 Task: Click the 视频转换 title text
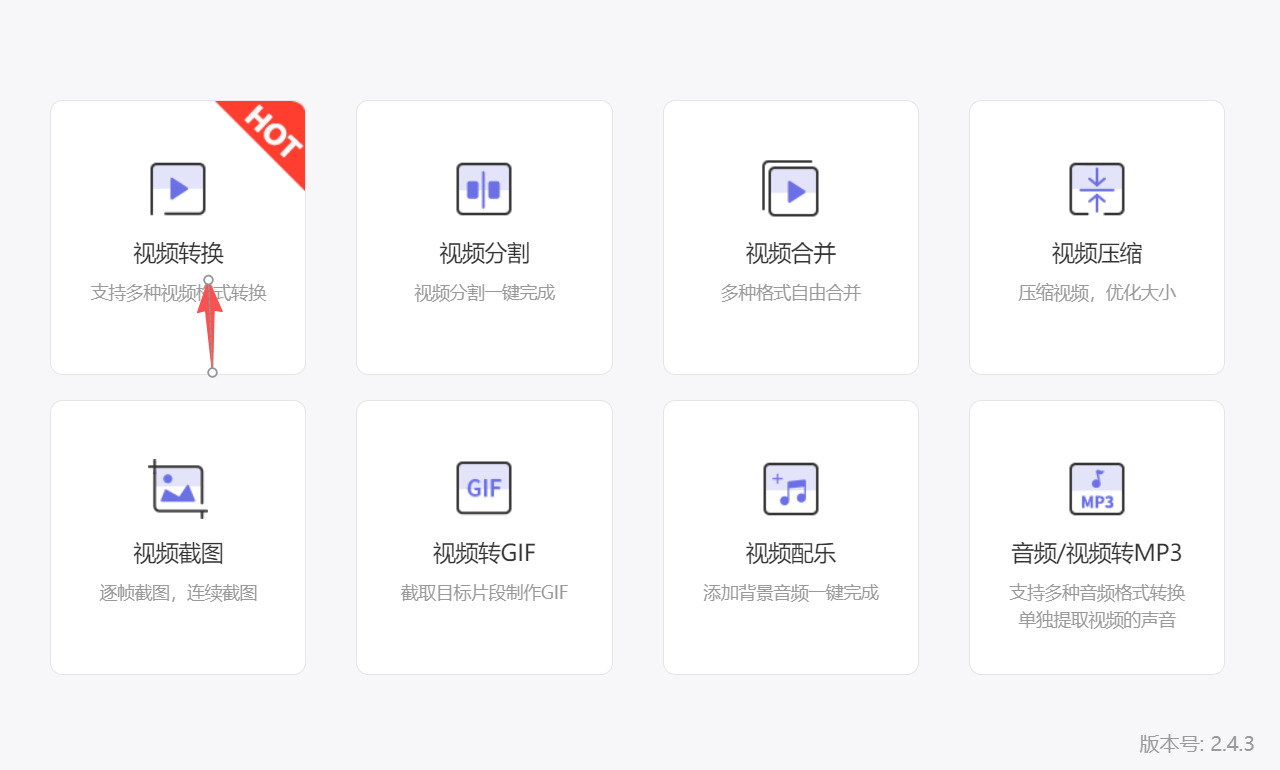click(178, 254)
